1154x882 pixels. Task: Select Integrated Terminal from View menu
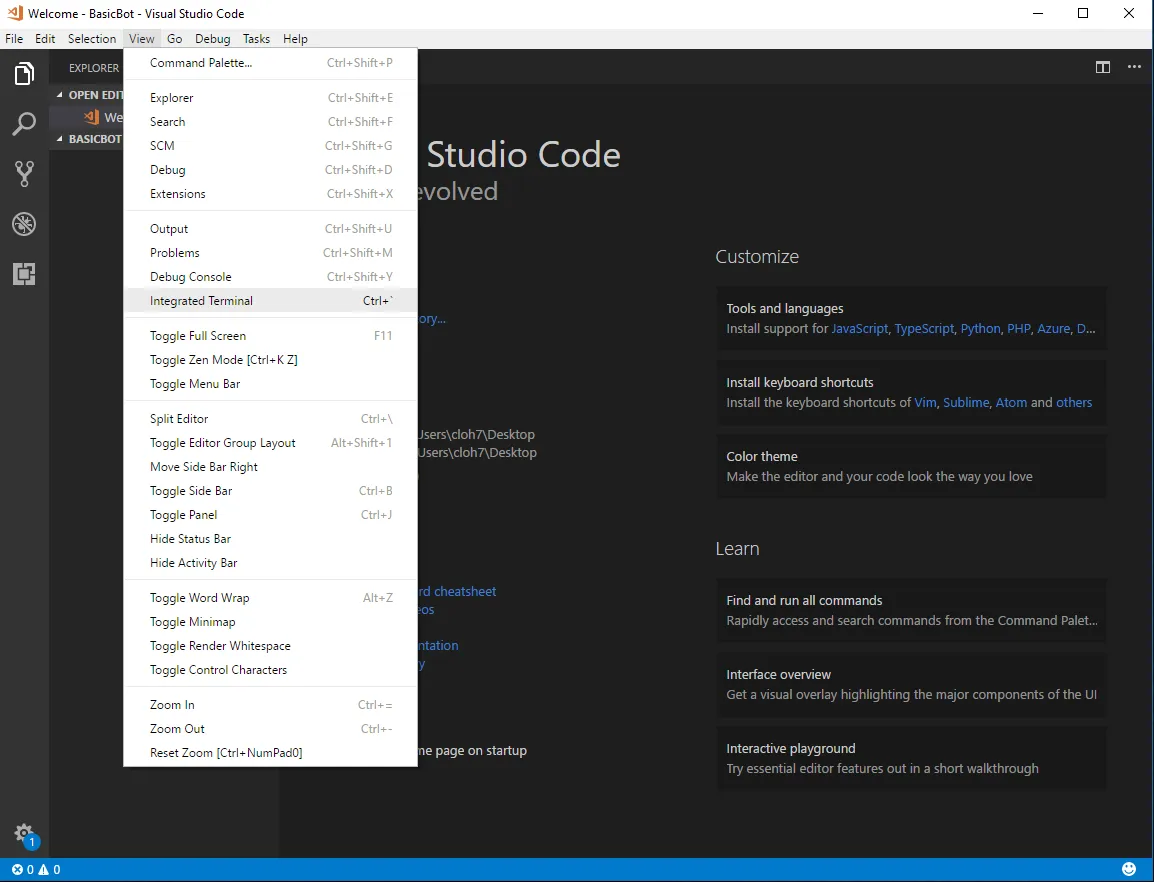tap(201, 301)
